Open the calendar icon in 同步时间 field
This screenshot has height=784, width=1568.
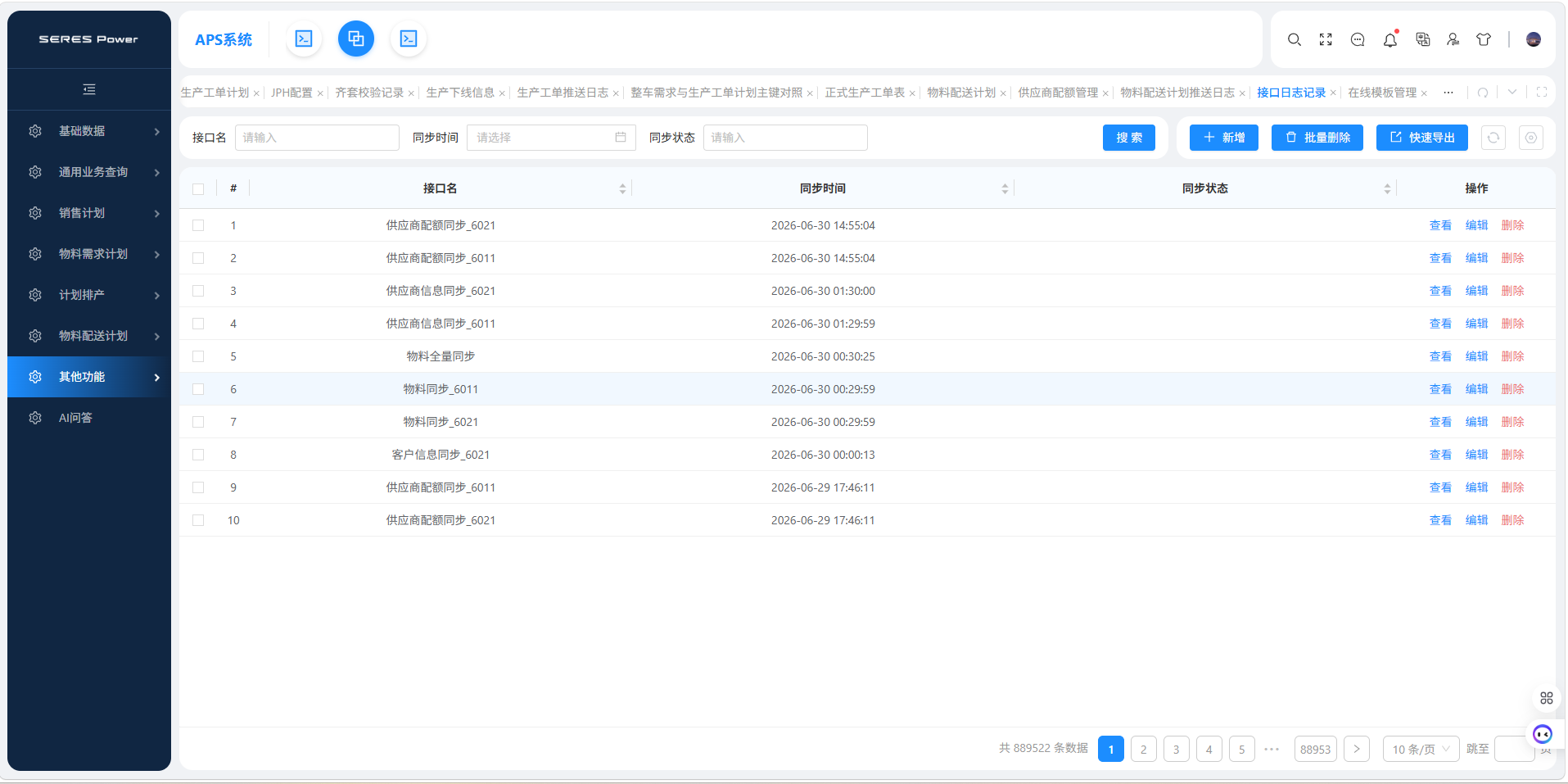pos(621,138)
